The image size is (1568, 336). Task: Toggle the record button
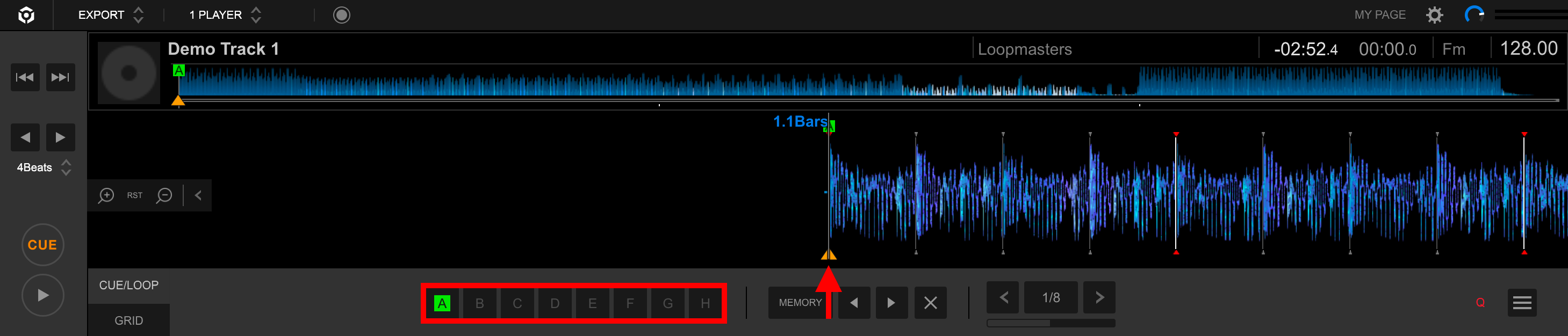click(x=341, y=15)
